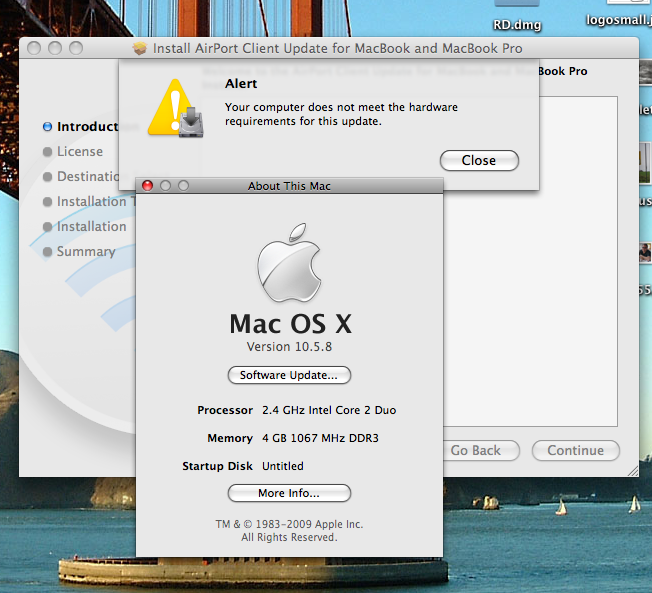652x593 pixels.
Task: Click the package icon in installer title
Action: [x=140, y=48]
